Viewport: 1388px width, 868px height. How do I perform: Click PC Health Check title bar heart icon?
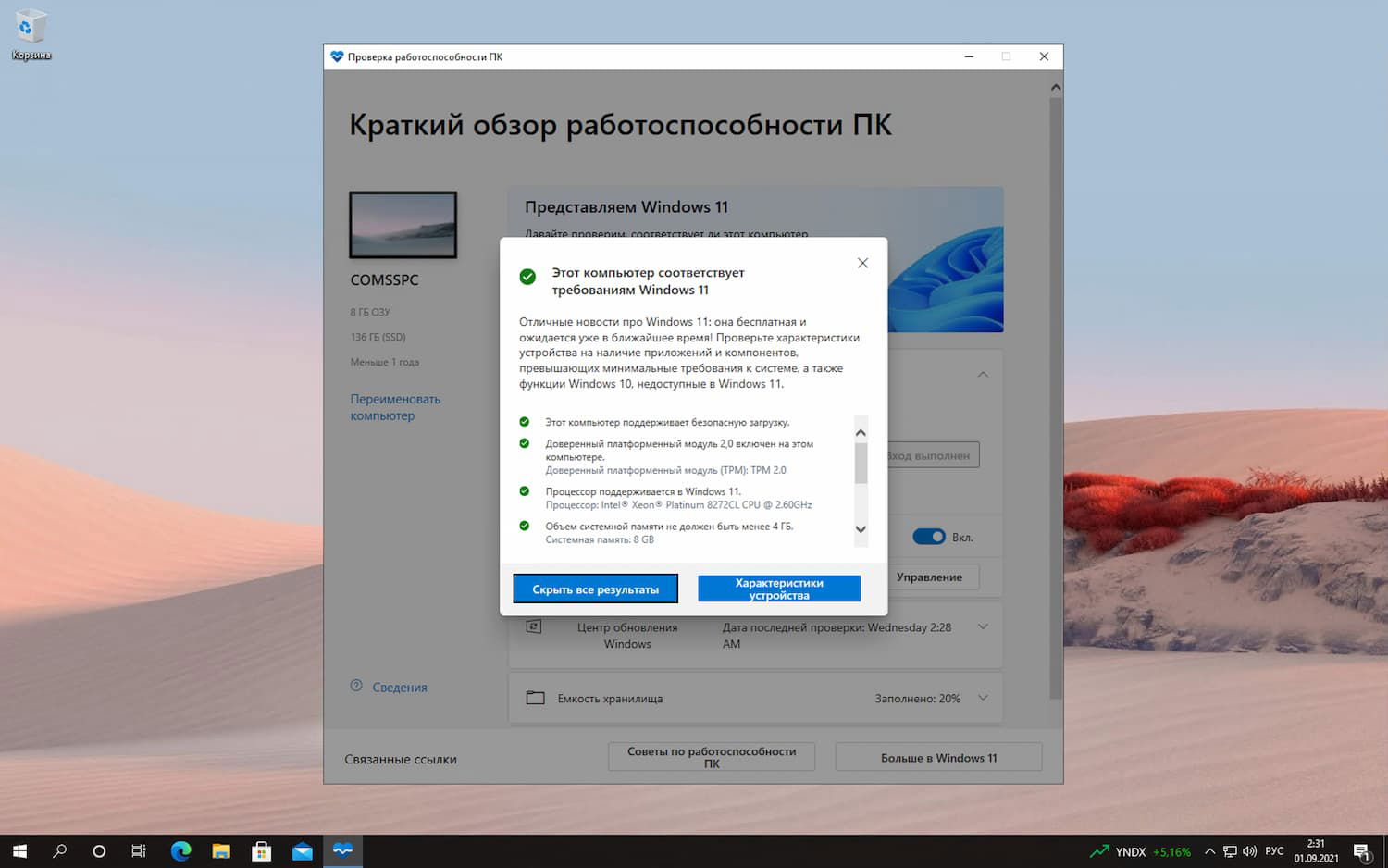point(337,56)
